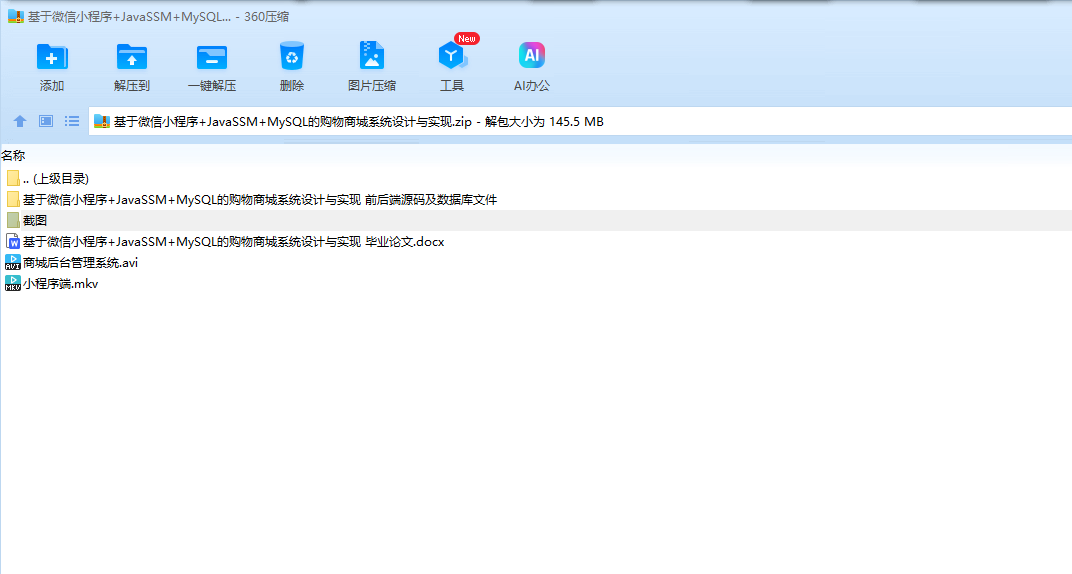Screen dimensions: 1072x574
Task: Select the 截图 folder row
Action: point(536,220)
